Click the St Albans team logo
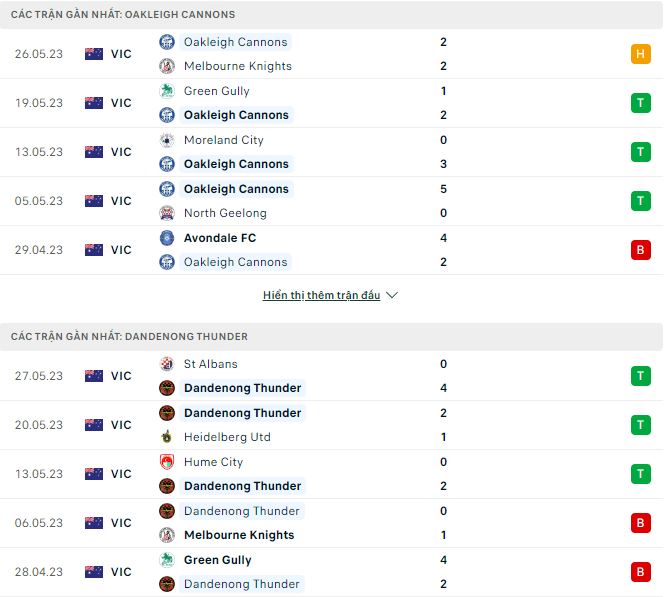Screen dimensions: 670x597 [167, 364]
